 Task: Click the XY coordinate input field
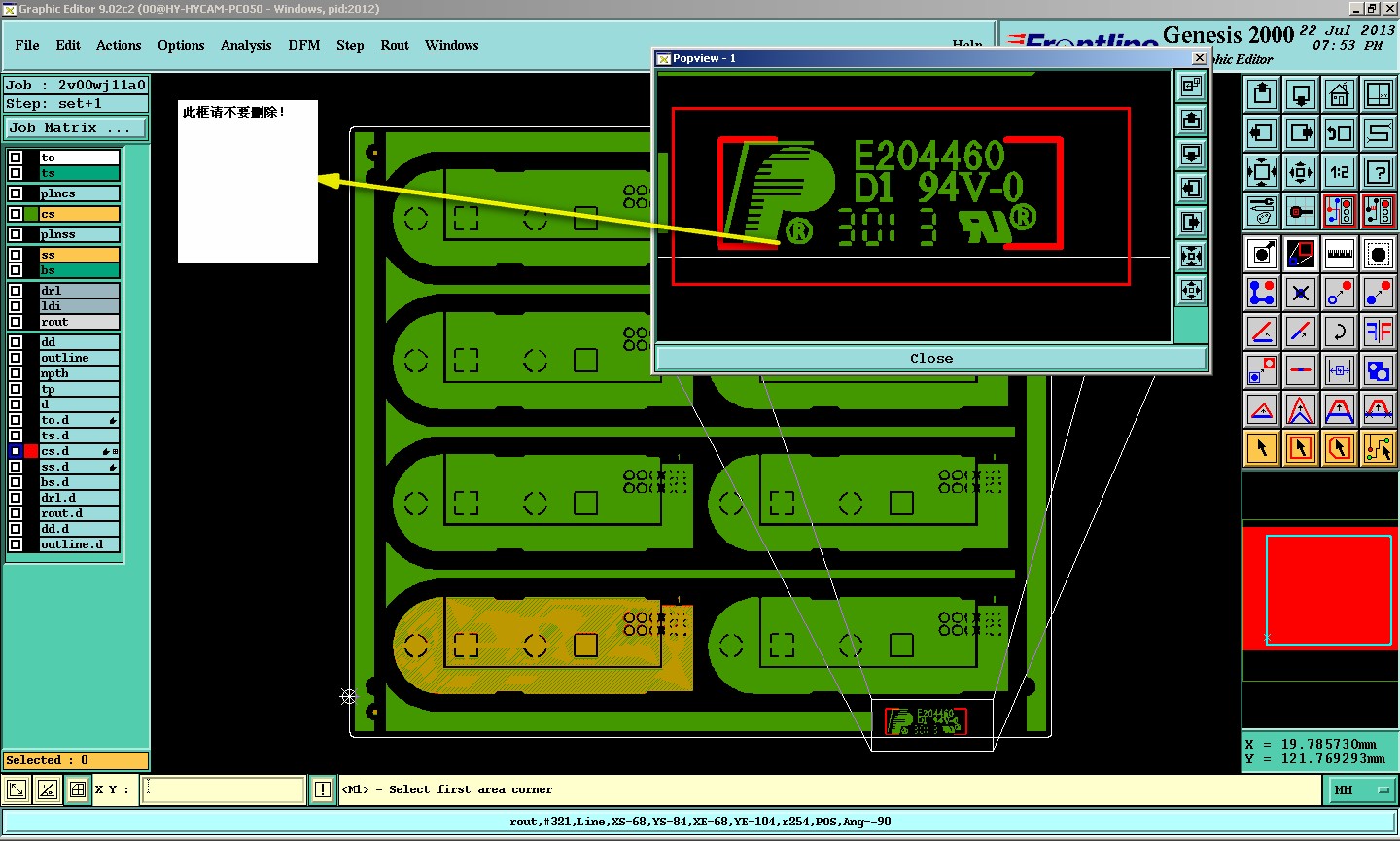(x=224, y=790)
